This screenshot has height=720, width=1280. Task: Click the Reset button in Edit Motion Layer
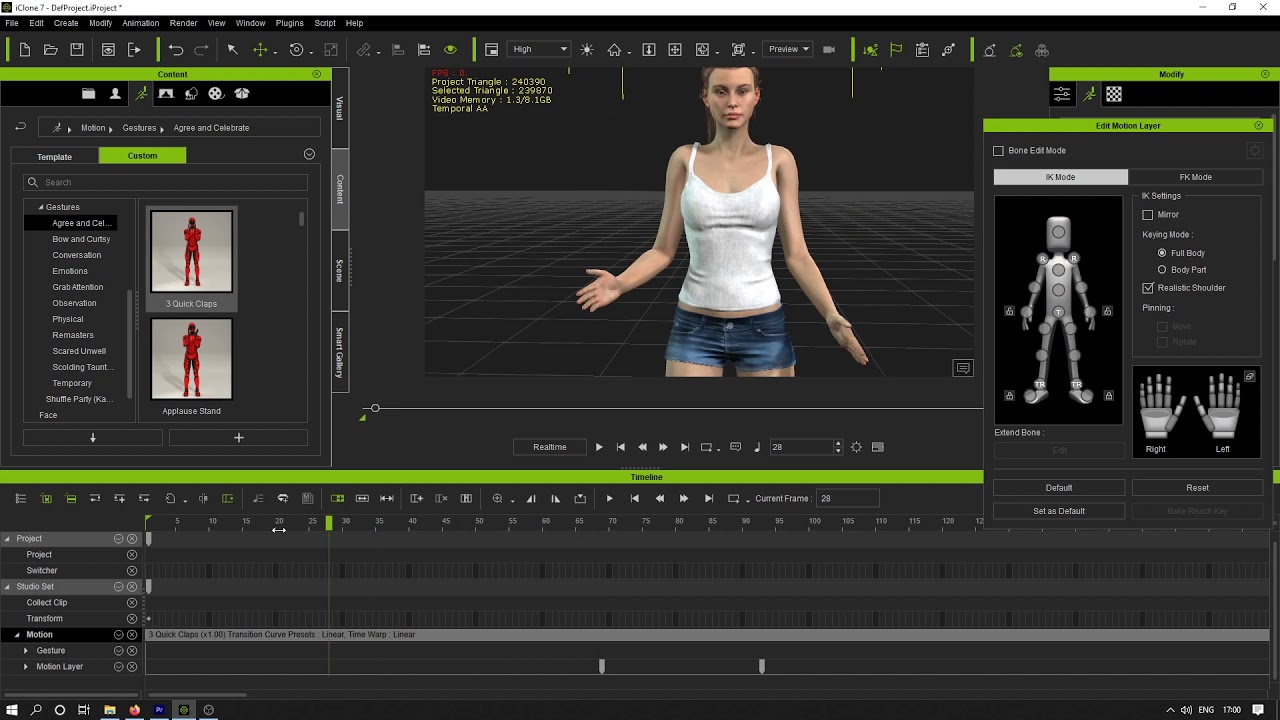pos(1197,488)
